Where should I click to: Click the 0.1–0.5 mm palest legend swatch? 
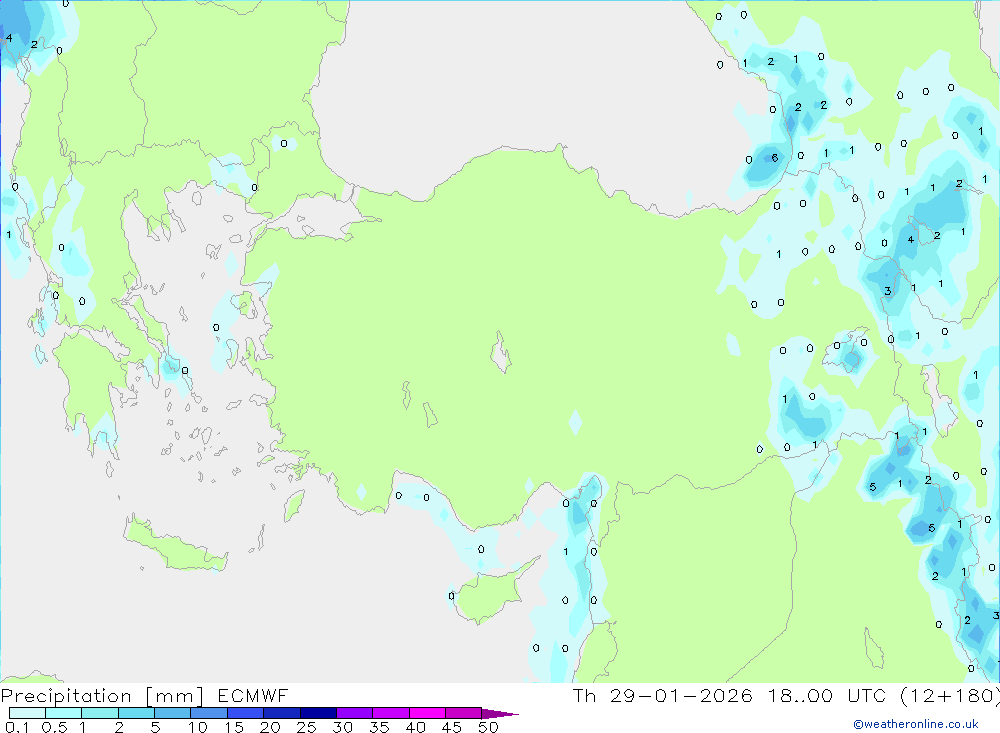[27, 713]
